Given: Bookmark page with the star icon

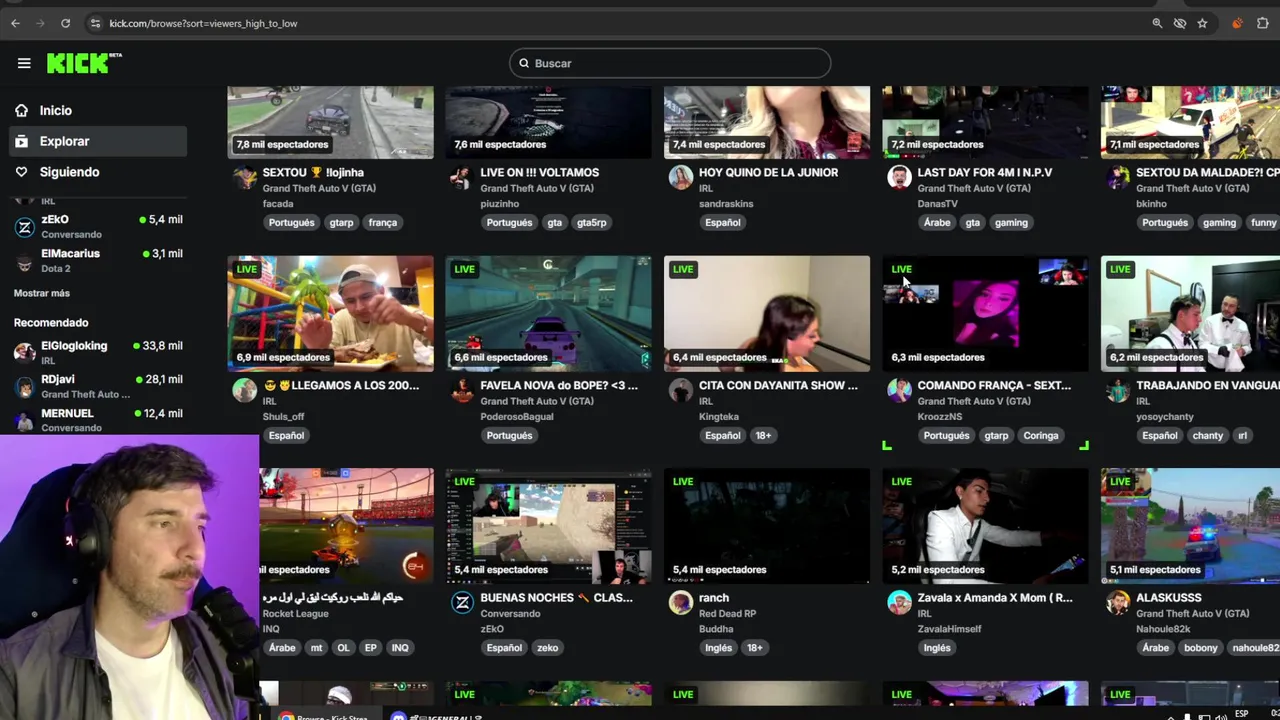Looking at the screenshot, I should click(x=1202, y=23).
